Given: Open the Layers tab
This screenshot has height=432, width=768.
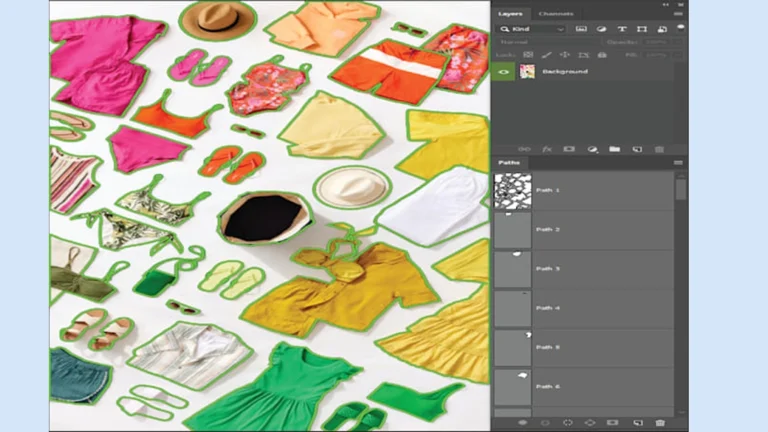Looking at the screenshot, I should click(511, 13).
